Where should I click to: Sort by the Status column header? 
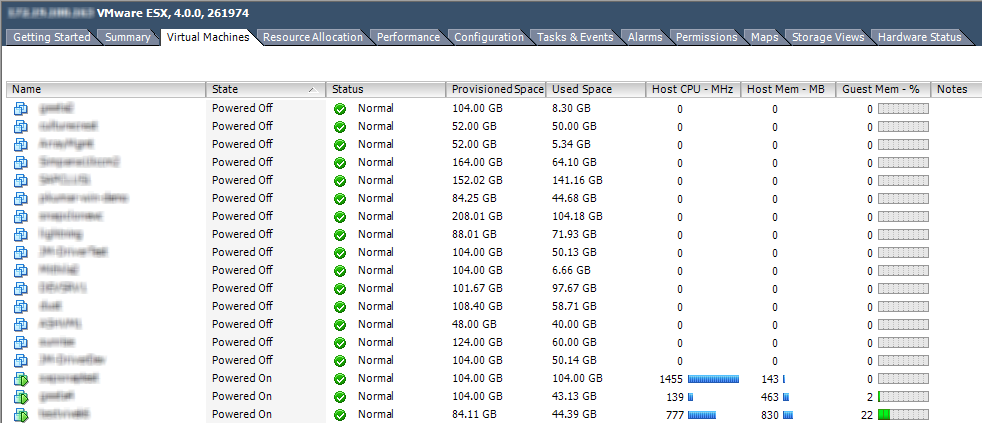point(385,90)
